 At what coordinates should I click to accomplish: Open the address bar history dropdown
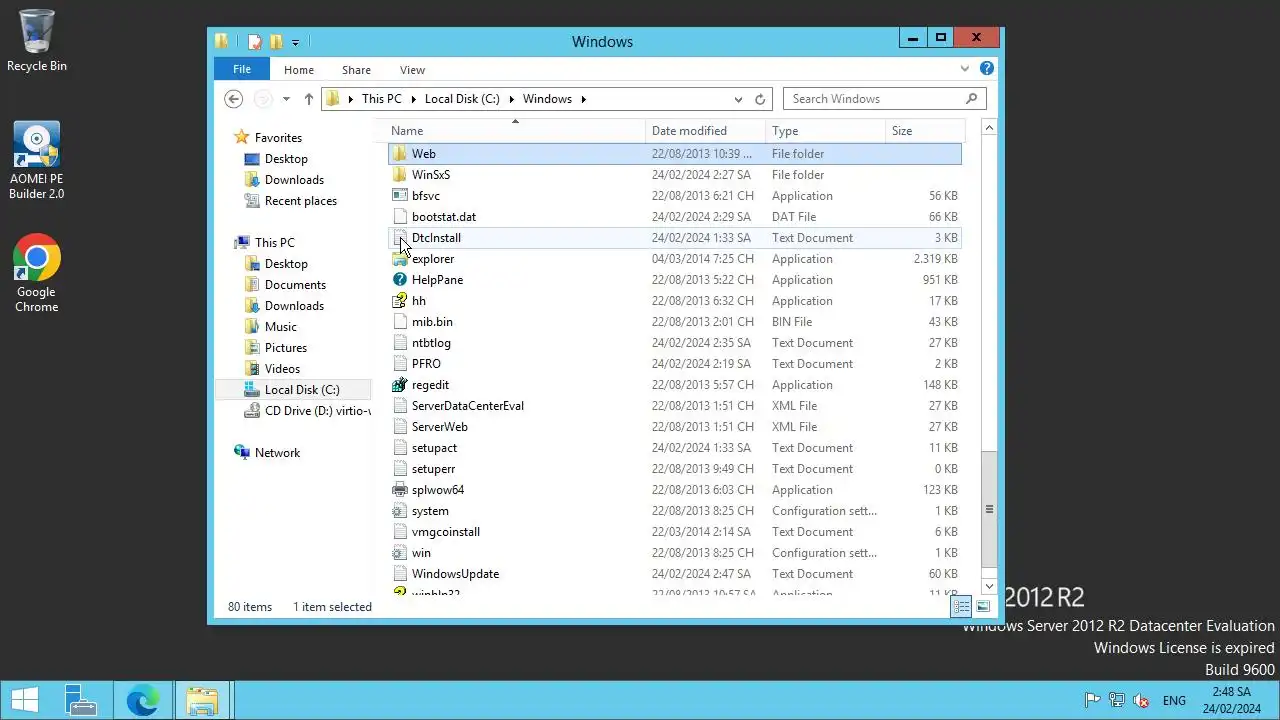(x=738, y=99)
